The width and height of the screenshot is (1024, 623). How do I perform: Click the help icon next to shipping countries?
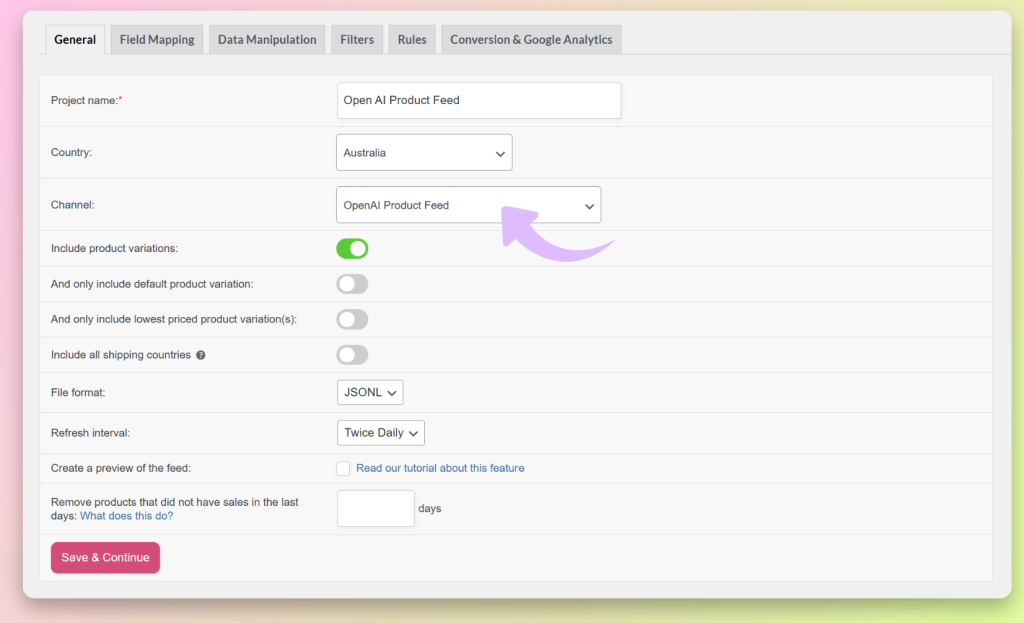[200, 355]
